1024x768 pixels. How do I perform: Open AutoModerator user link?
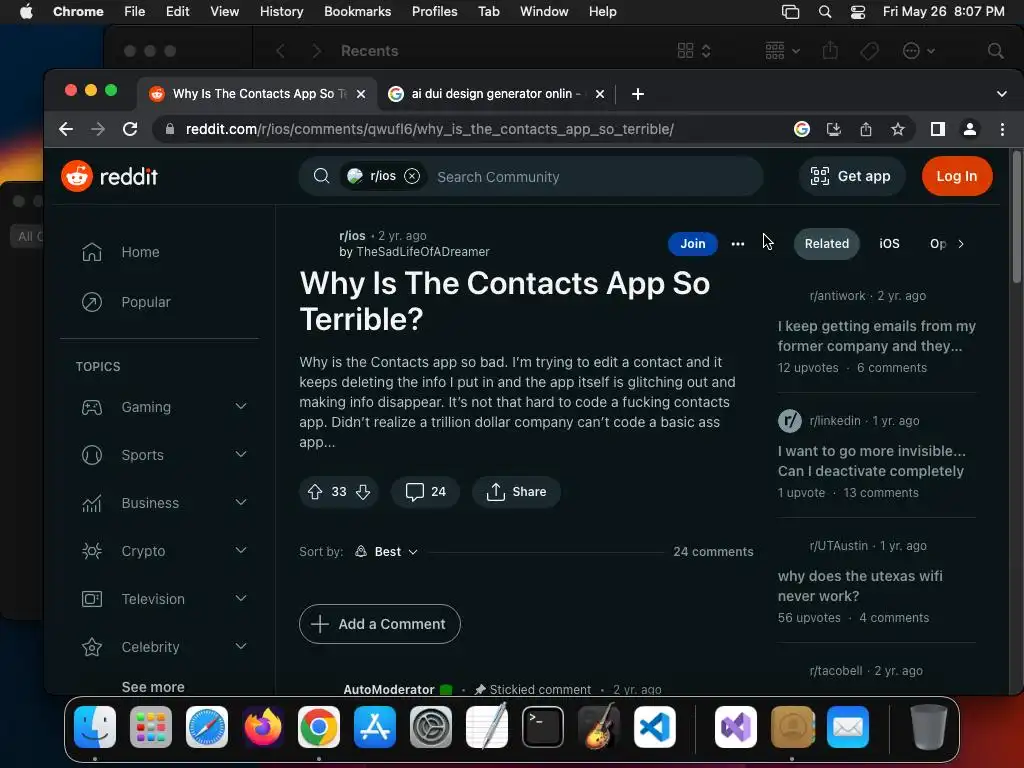point(389,690)
